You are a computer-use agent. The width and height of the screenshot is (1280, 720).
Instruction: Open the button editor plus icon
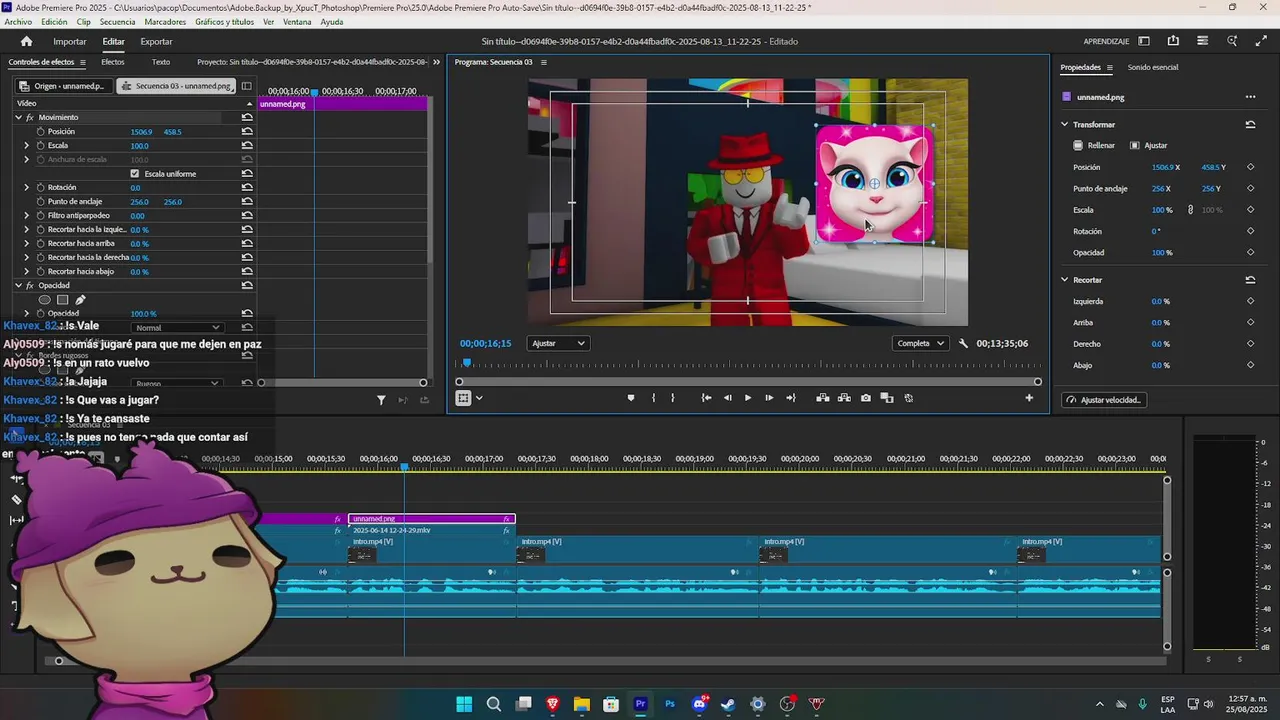(1029, 398)
